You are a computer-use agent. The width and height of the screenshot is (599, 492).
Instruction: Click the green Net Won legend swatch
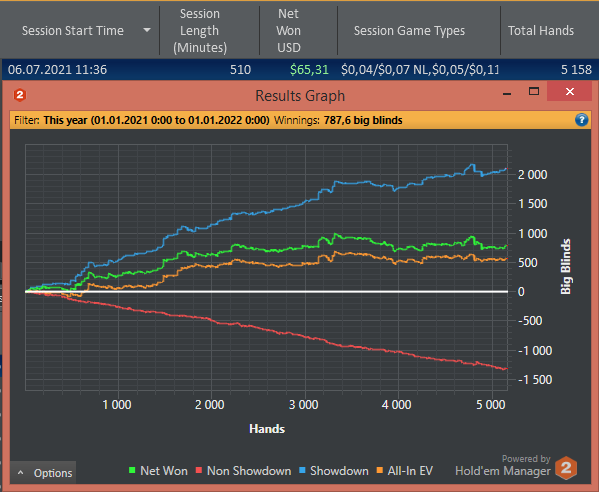132,471
